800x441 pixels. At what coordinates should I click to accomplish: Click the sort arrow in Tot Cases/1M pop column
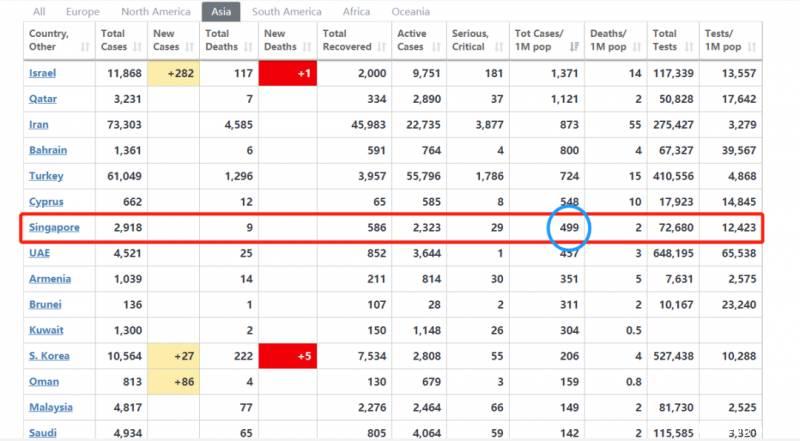click(574, 47)
